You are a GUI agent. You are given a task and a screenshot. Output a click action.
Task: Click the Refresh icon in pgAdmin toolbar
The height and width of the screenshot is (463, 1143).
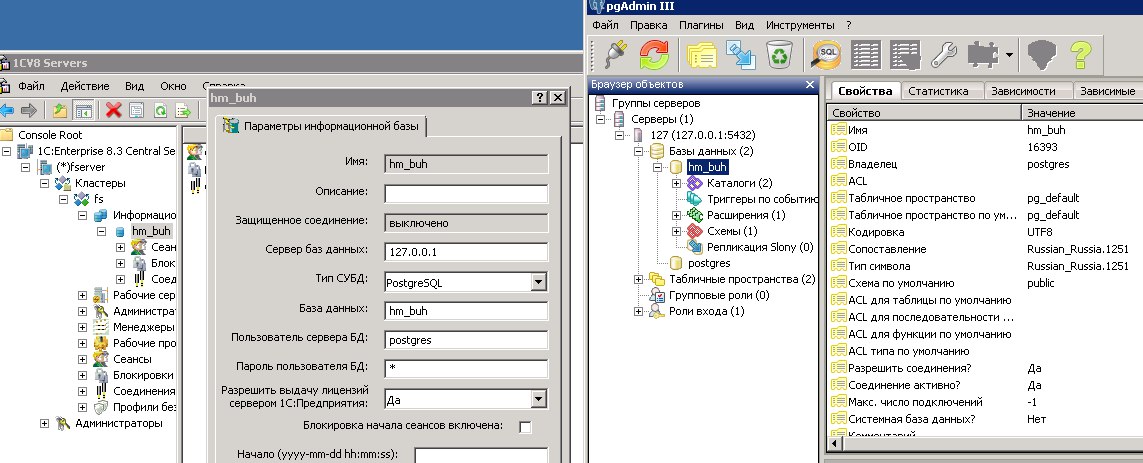[x=654, y=55]
